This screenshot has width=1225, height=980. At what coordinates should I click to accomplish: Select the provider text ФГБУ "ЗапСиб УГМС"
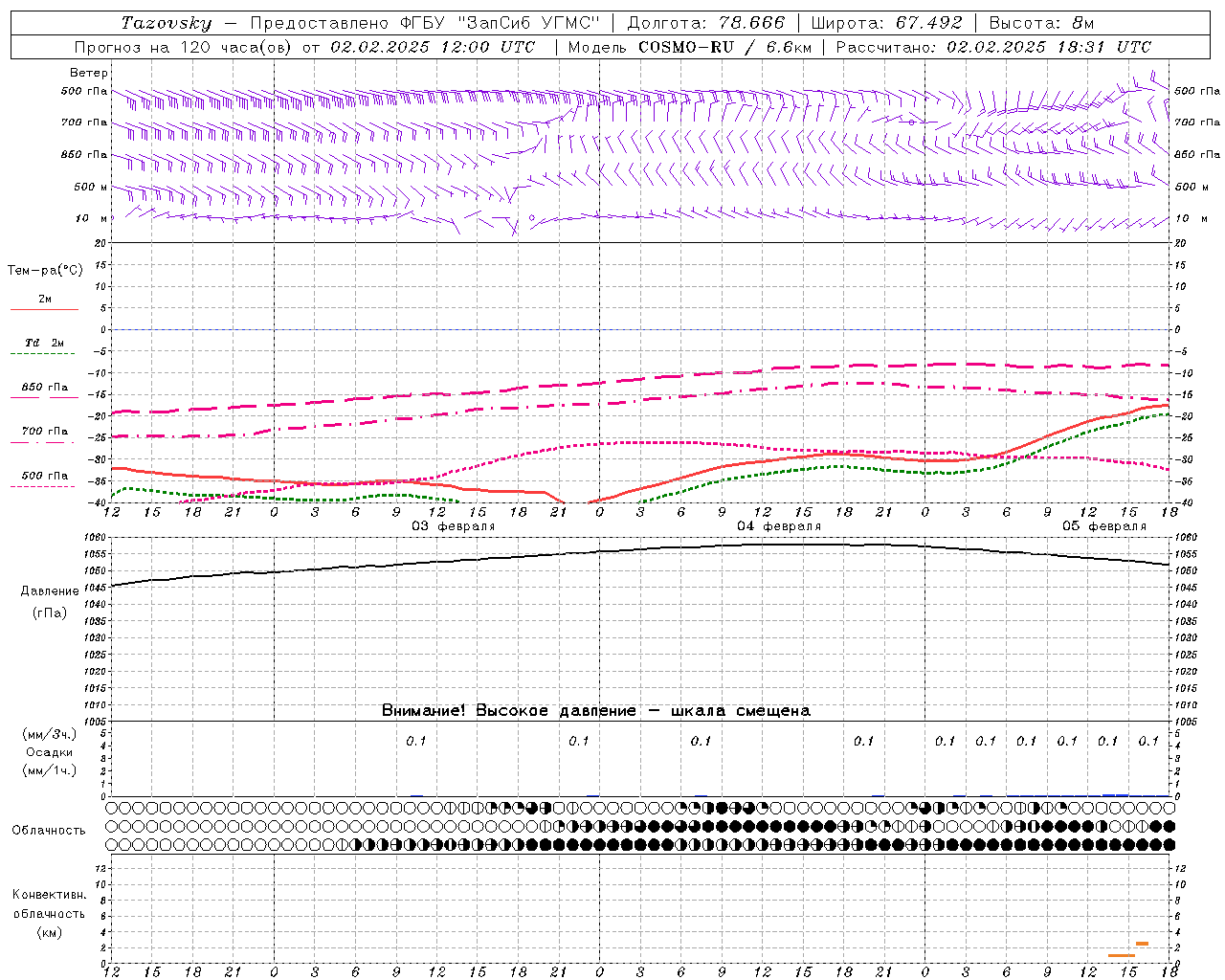point(499,23)
